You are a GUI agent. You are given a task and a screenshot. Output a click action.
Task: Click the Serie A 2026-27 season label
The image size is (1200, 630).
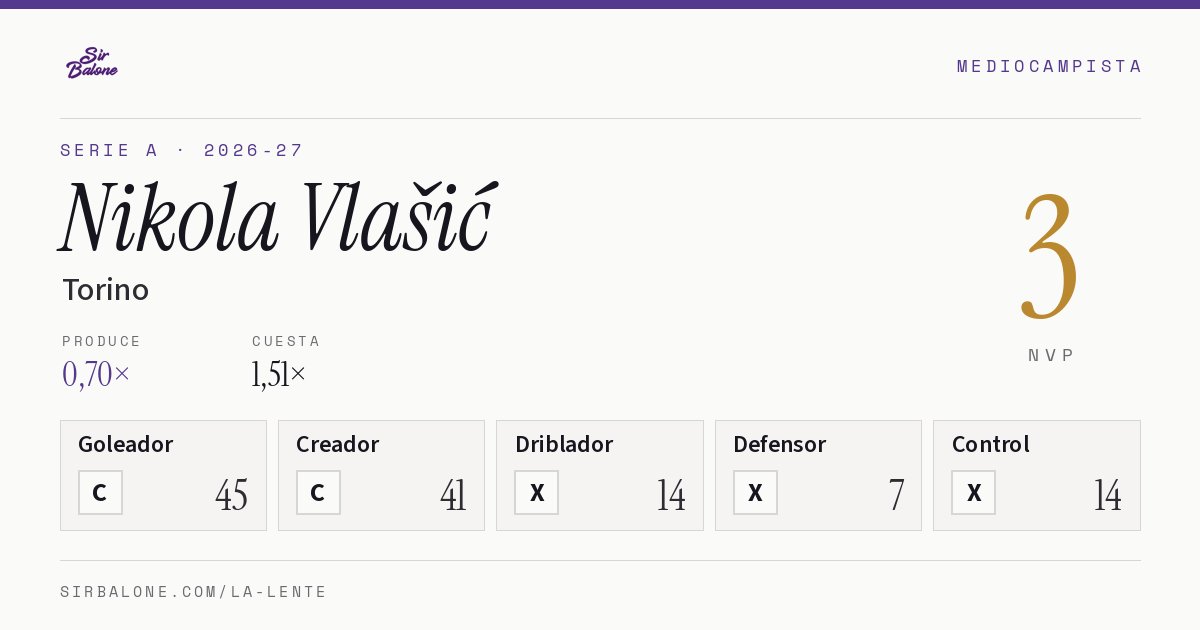(182, 150)
